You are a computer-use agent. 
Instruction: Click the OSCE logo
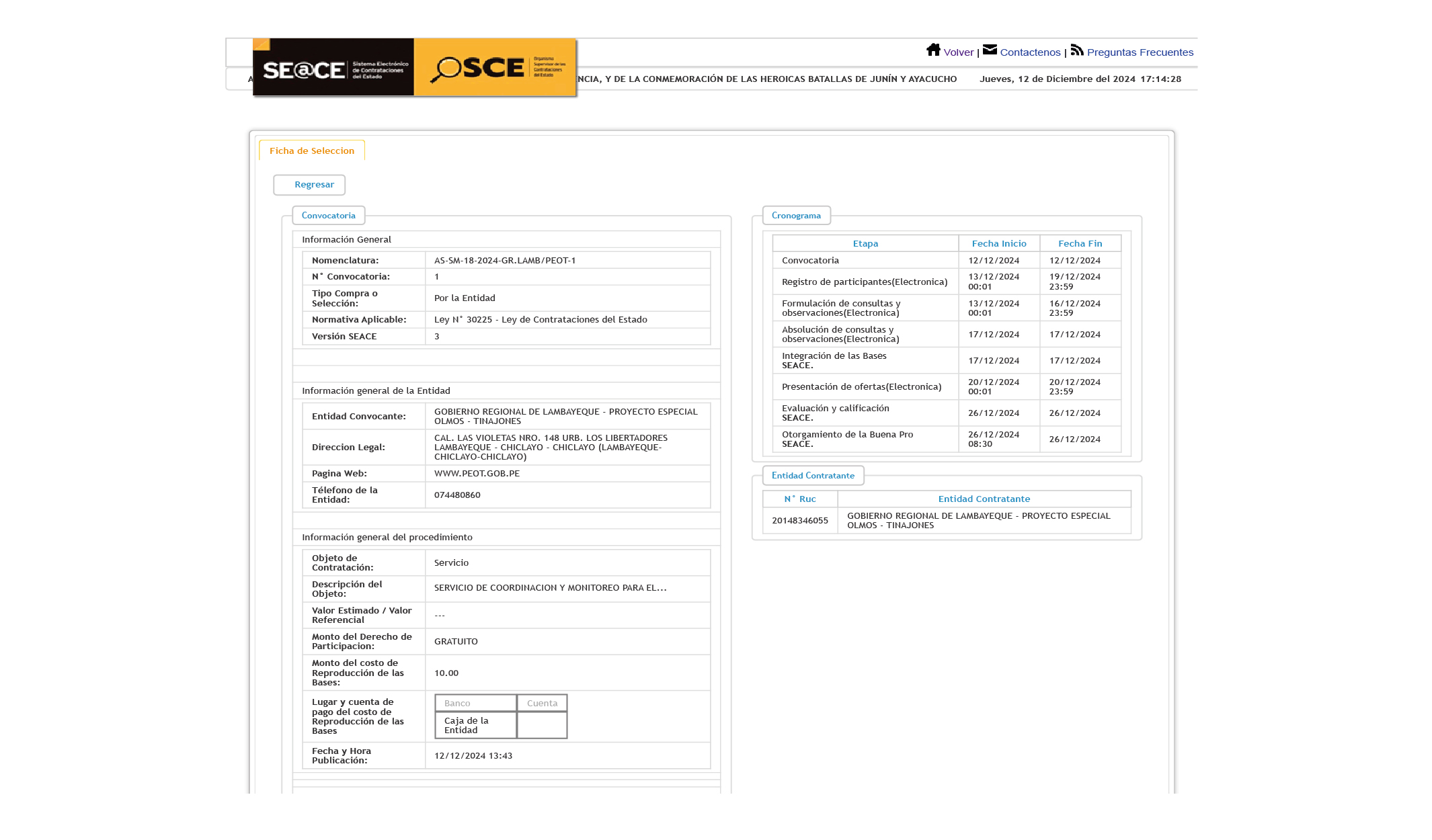495,68
